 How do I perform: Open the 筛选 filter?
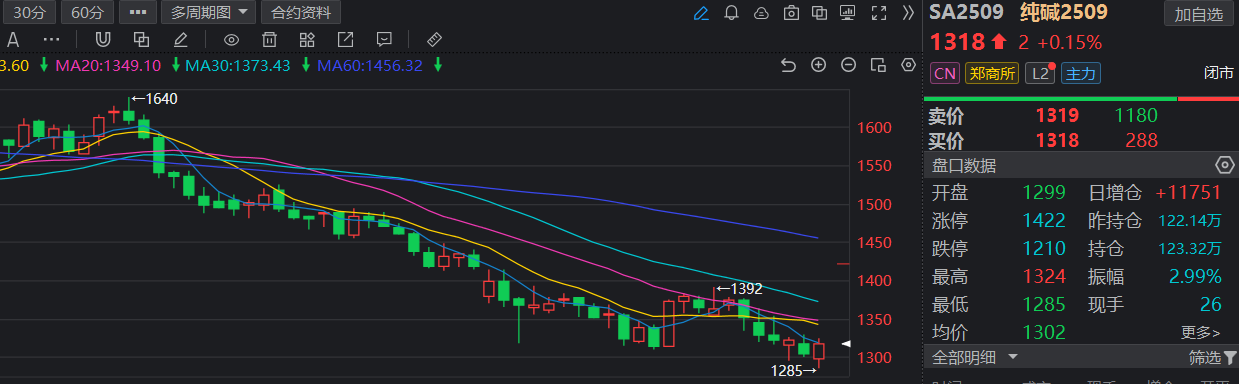click(1212, 357)
